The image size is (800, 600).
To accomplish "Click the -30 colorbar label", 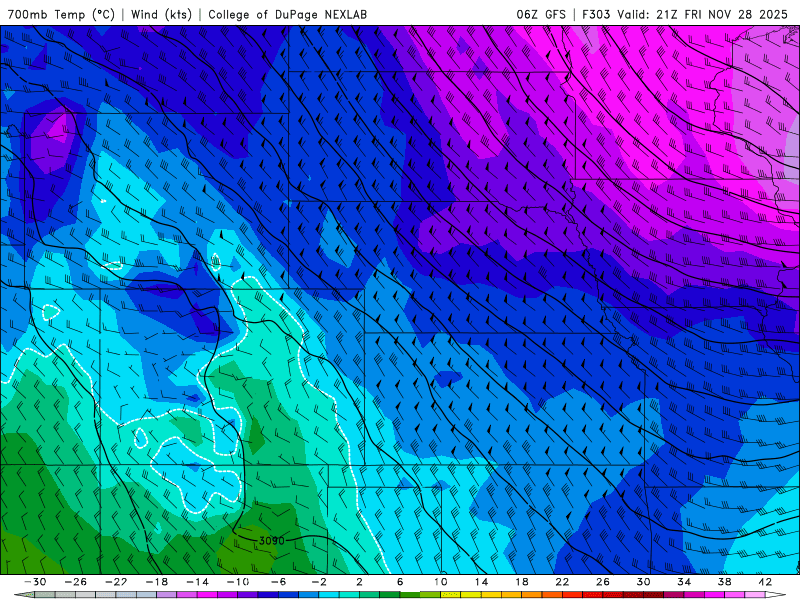I will tap(35, 582).
